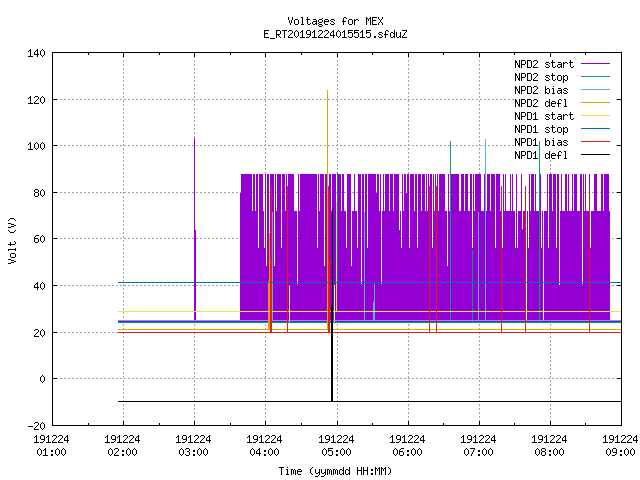Viewport: 640px width, 480px height.
Task: Click the y-axis tick value -20
Action: 36,426
